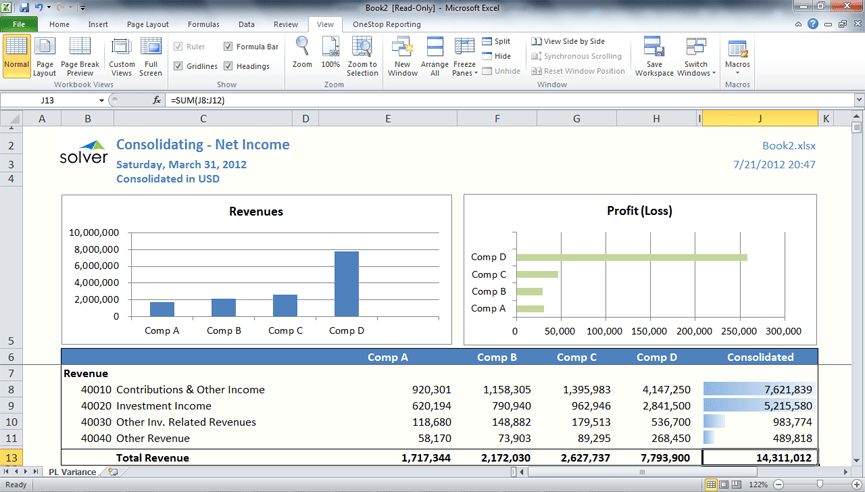Viewport: 865px width, 492px height.
Task: Go to last sheet tab arrow
Action: 35,472
